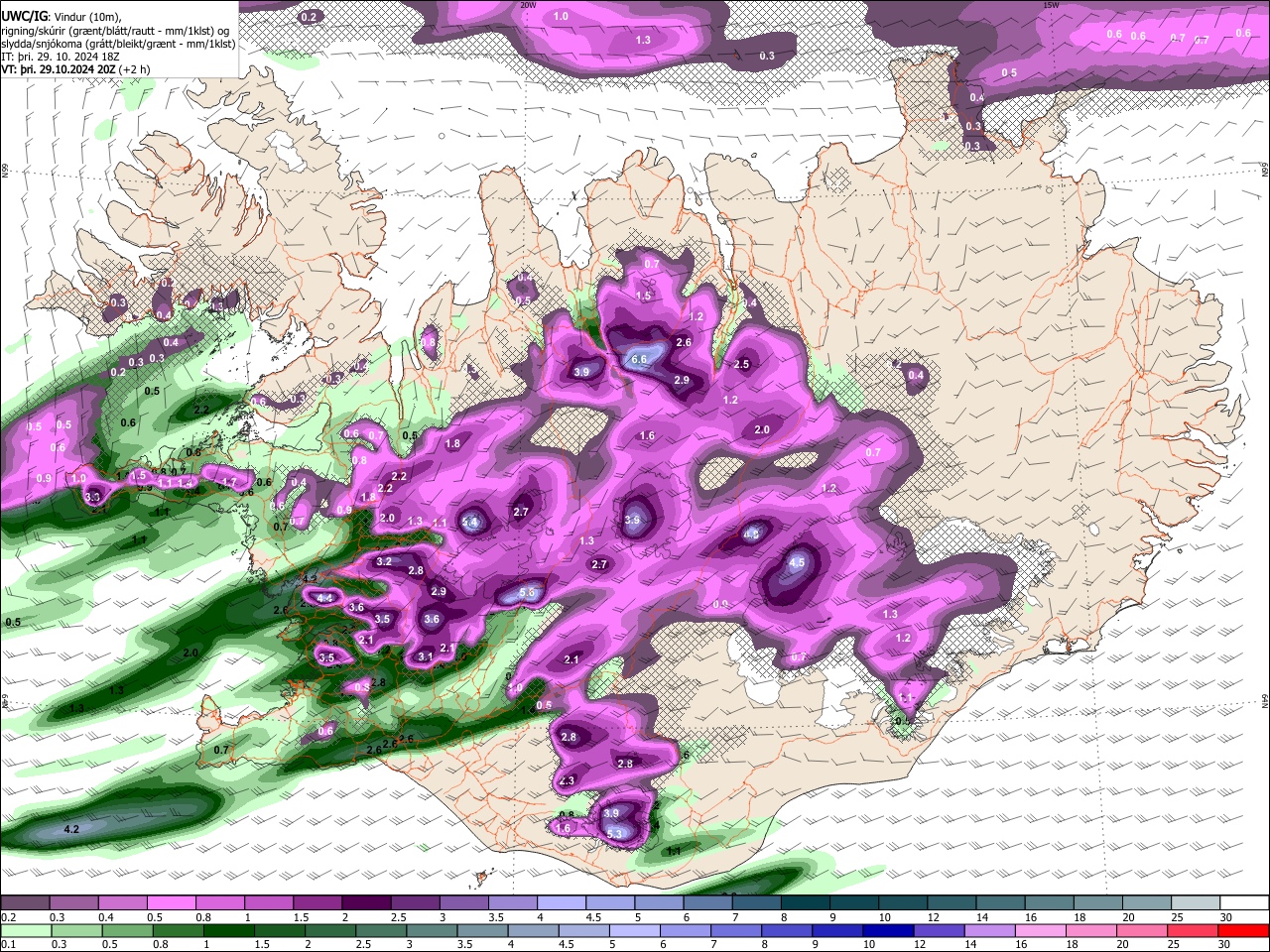1270x952 pixels.
Task: Click the 15W longitude label
Action: click(1051, 5)
